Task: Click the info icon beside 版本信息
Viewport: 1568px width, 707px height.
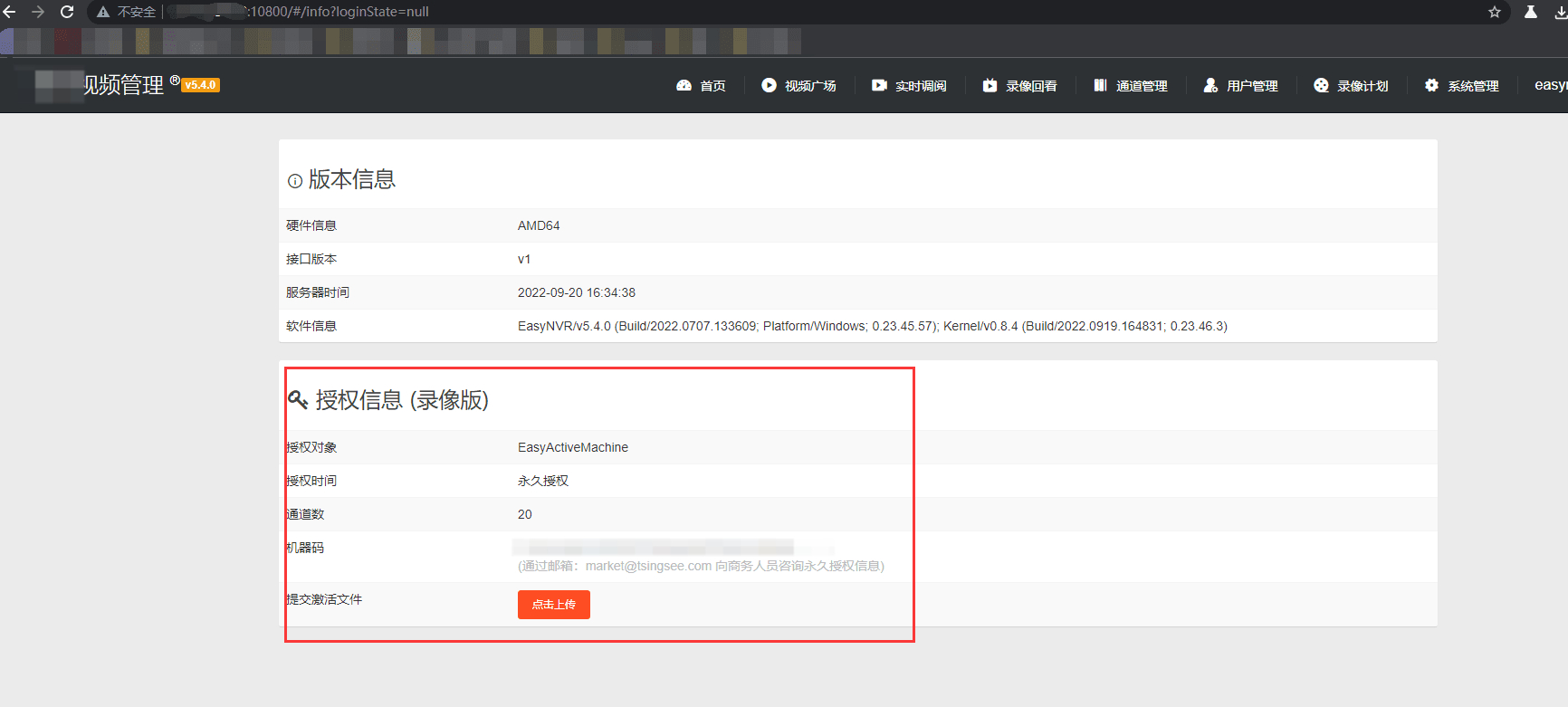Action: [x=294, y=181]
